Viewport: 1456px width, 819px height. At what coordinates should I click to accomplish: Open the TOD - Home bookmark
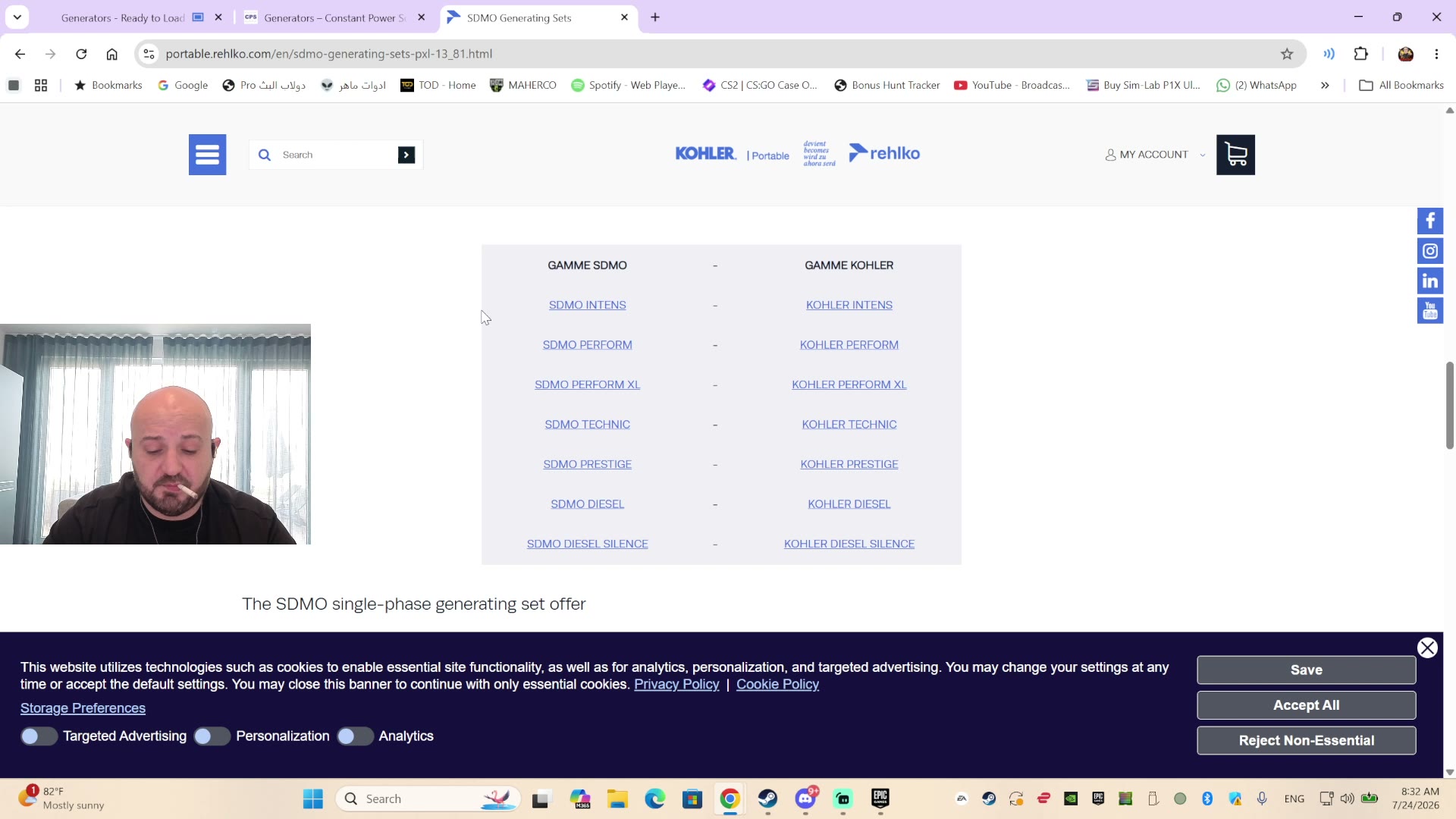tap(438, 86)
